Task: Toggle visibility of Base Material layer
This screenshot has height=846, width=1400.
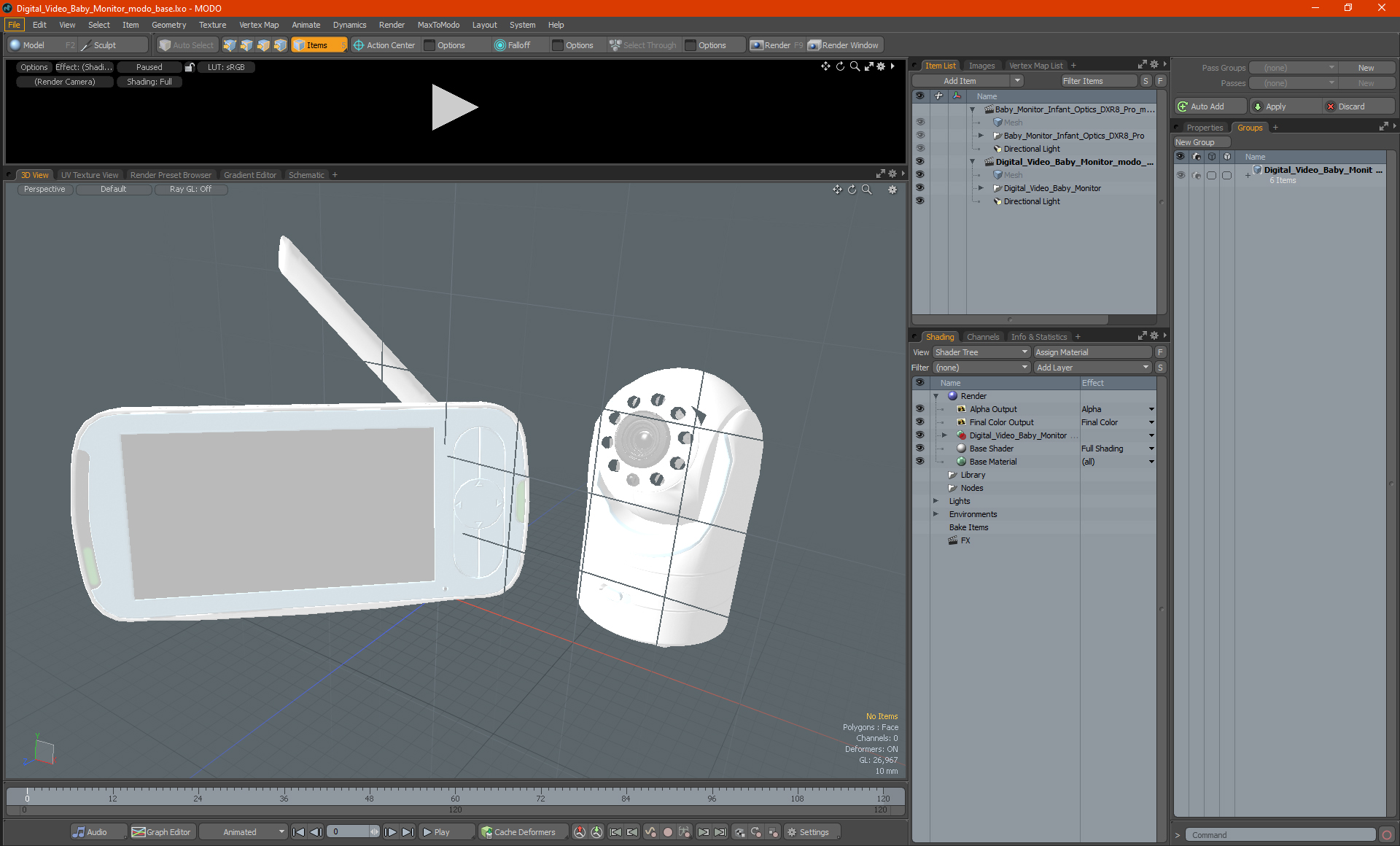Action: [919, 462]
